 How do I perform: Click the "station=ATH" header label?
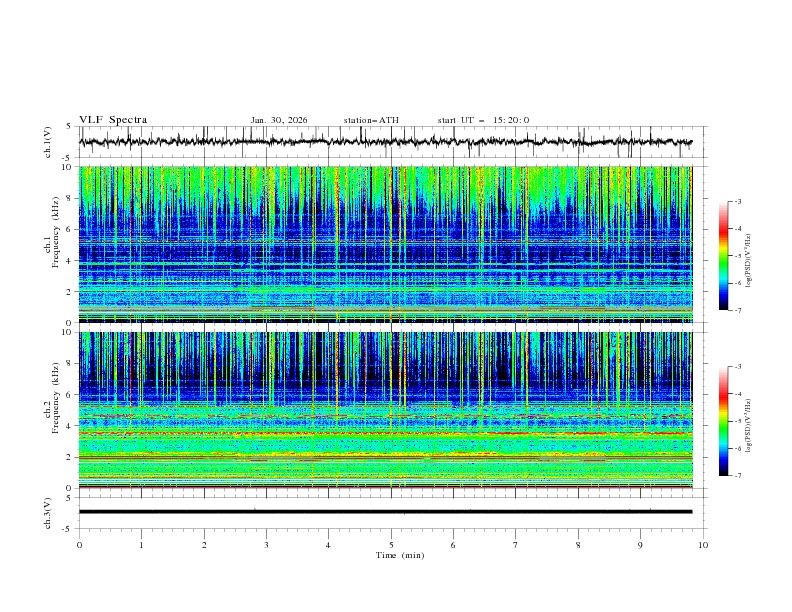pos(371,120)
